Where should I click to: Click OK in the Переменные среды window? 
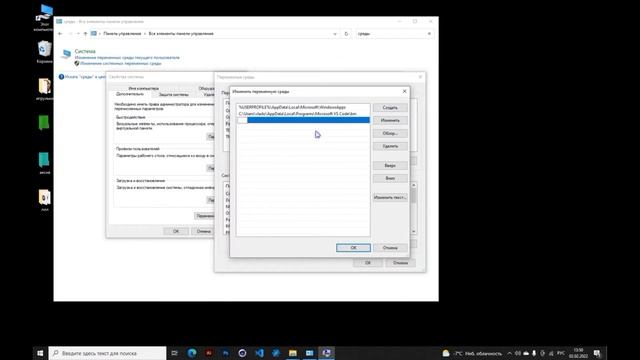click(367, 263)
